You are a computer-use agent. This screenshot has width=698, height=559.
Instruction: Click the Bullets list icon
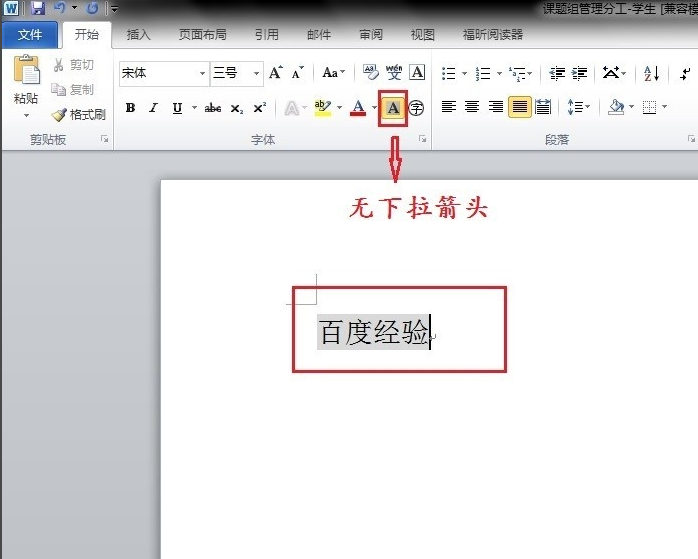pos(449,73)
